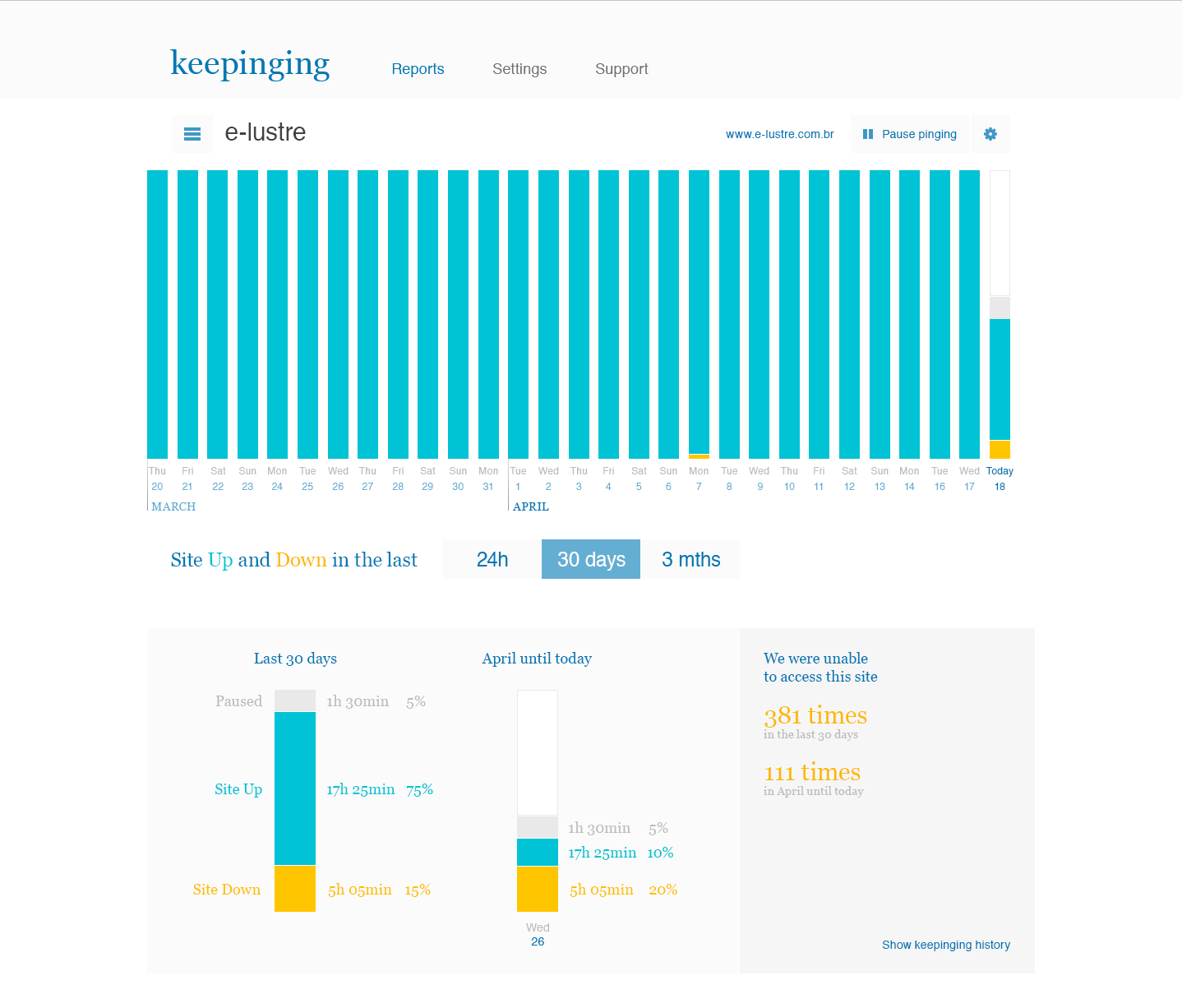
Task: Select the Sun 23 March bar
Action: pos(247,314)
